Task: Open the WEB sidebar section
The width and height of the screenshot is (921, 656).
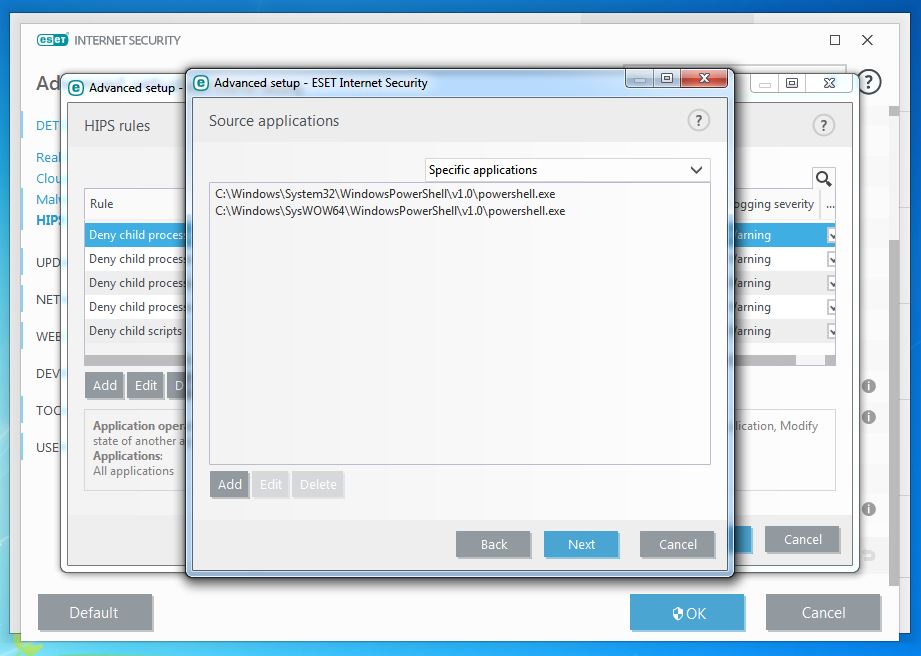Action: (x=48, y=337)
